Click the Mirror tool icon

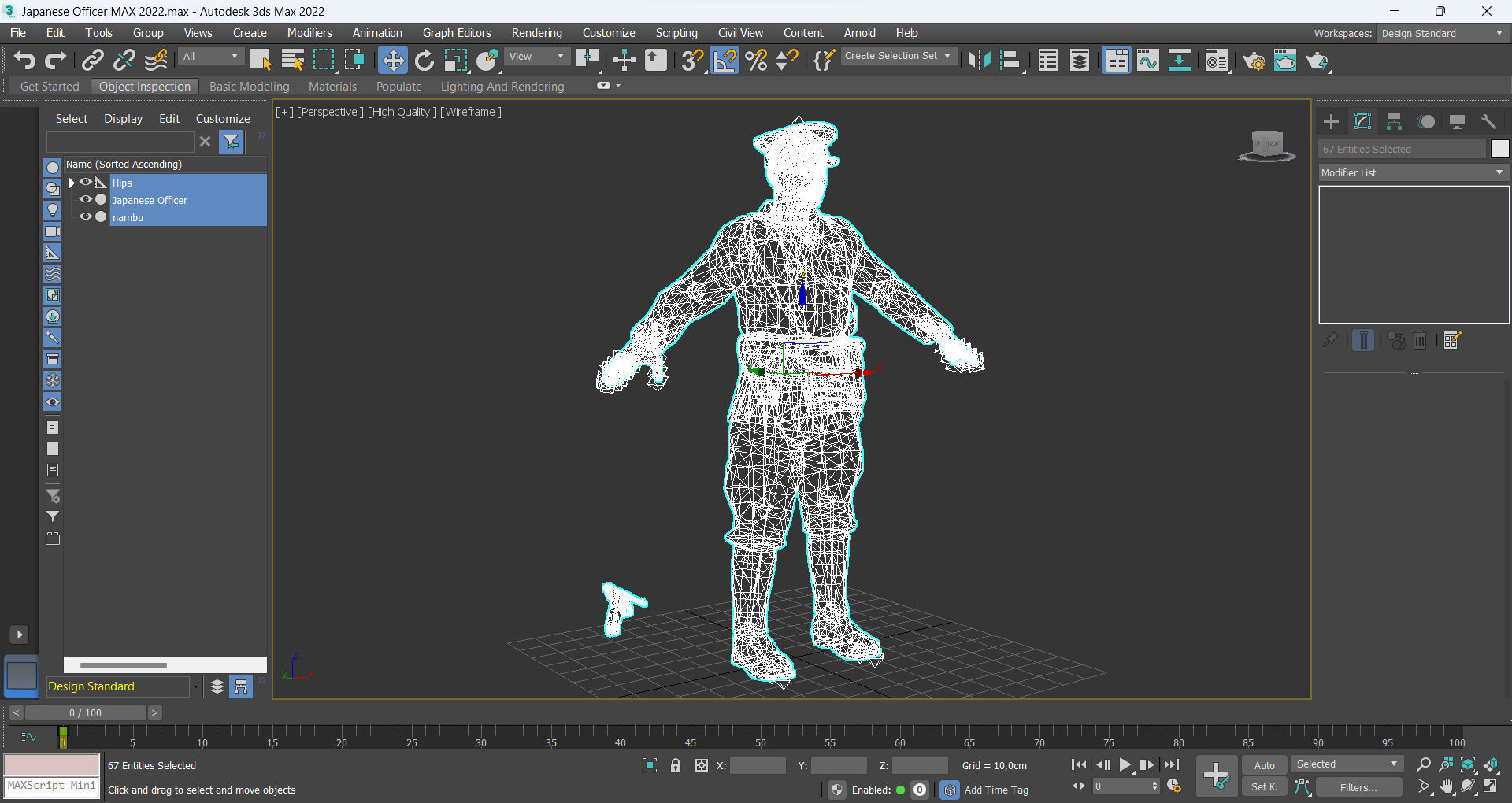coord(979,61)
